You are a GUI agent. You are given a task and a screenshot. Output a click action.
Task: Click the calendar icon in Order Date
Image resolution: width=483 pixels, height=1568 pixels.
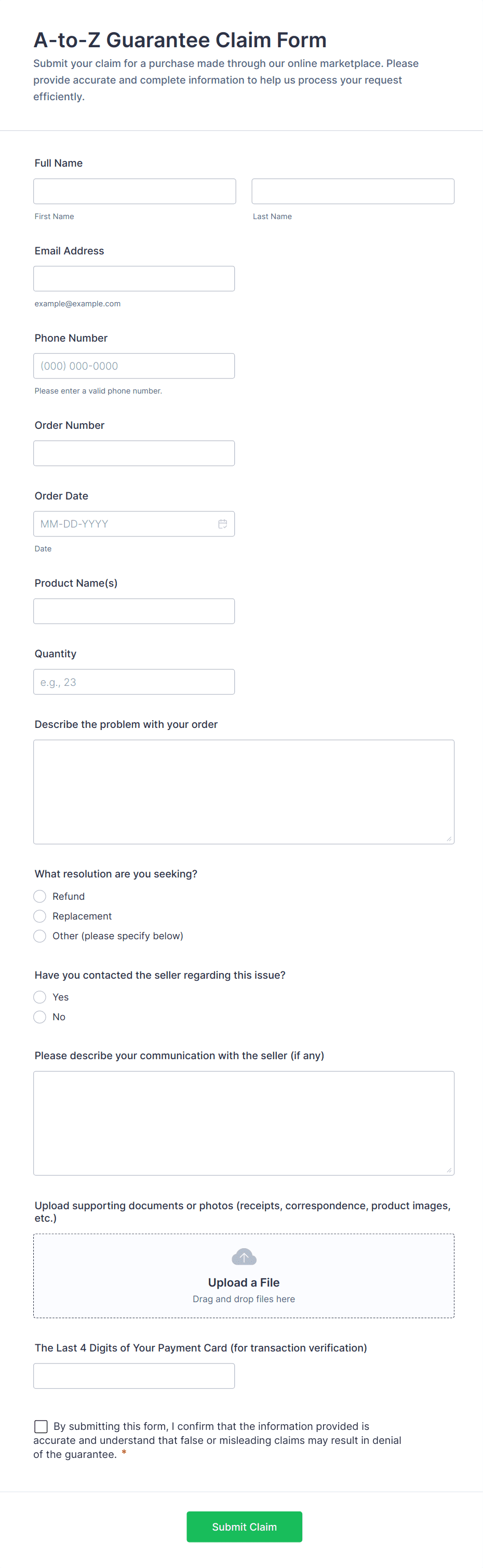point(222,524)
